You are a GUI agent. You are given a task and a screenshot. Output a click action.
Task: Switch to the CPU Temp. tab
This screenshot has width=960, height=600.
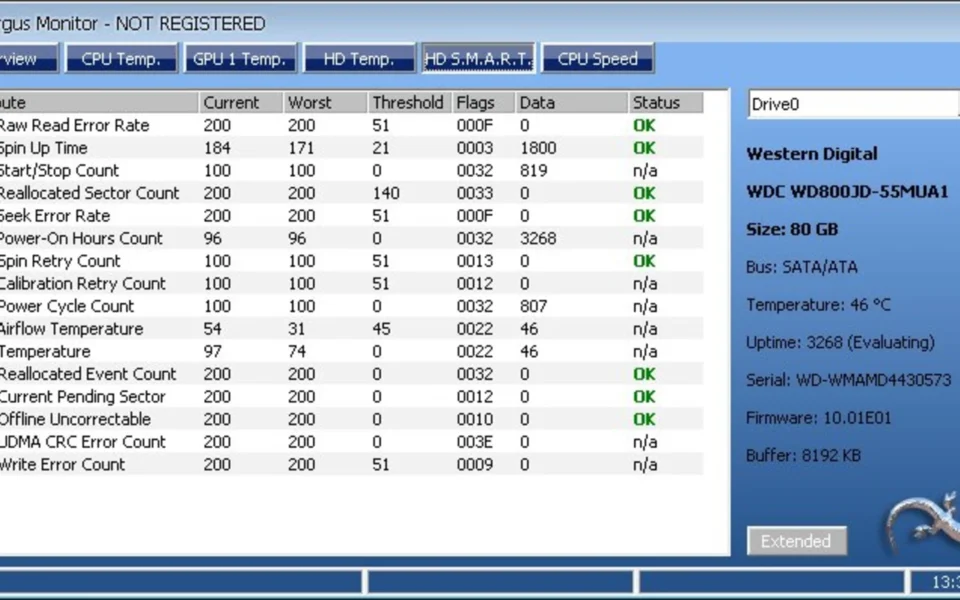121,59
